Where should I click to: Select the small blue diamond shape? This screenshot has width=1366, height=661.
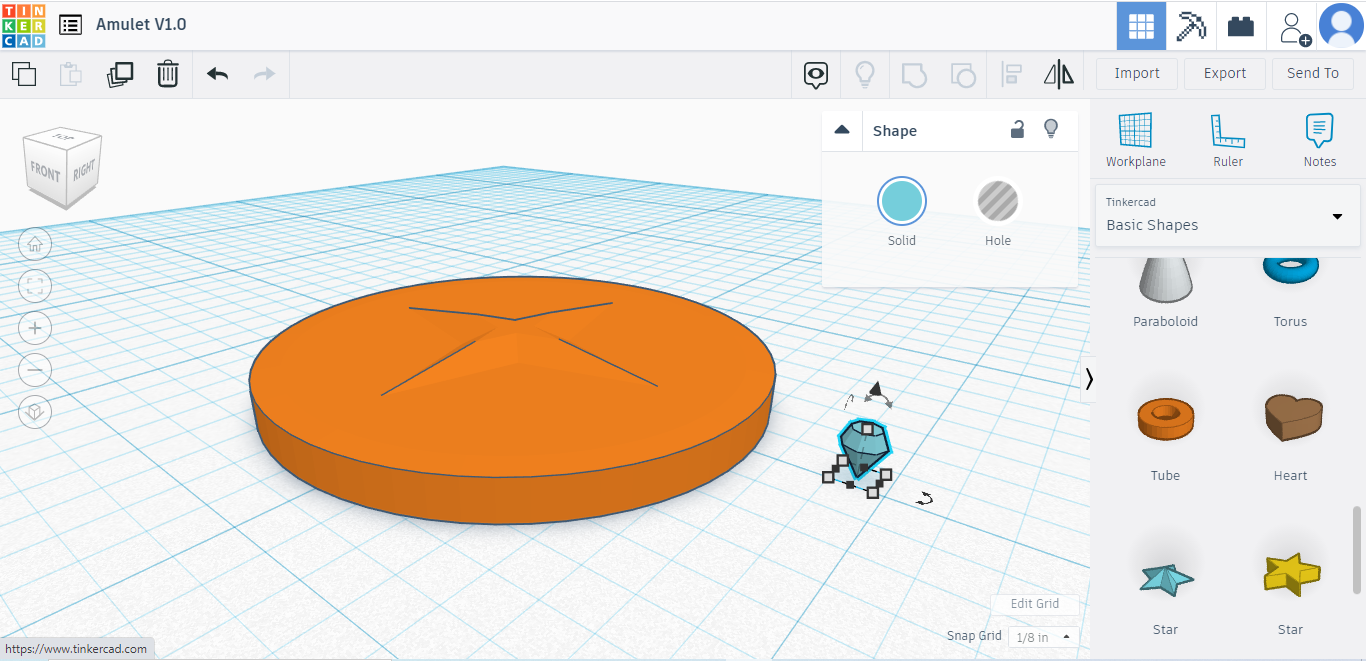(x=864, y=447)
